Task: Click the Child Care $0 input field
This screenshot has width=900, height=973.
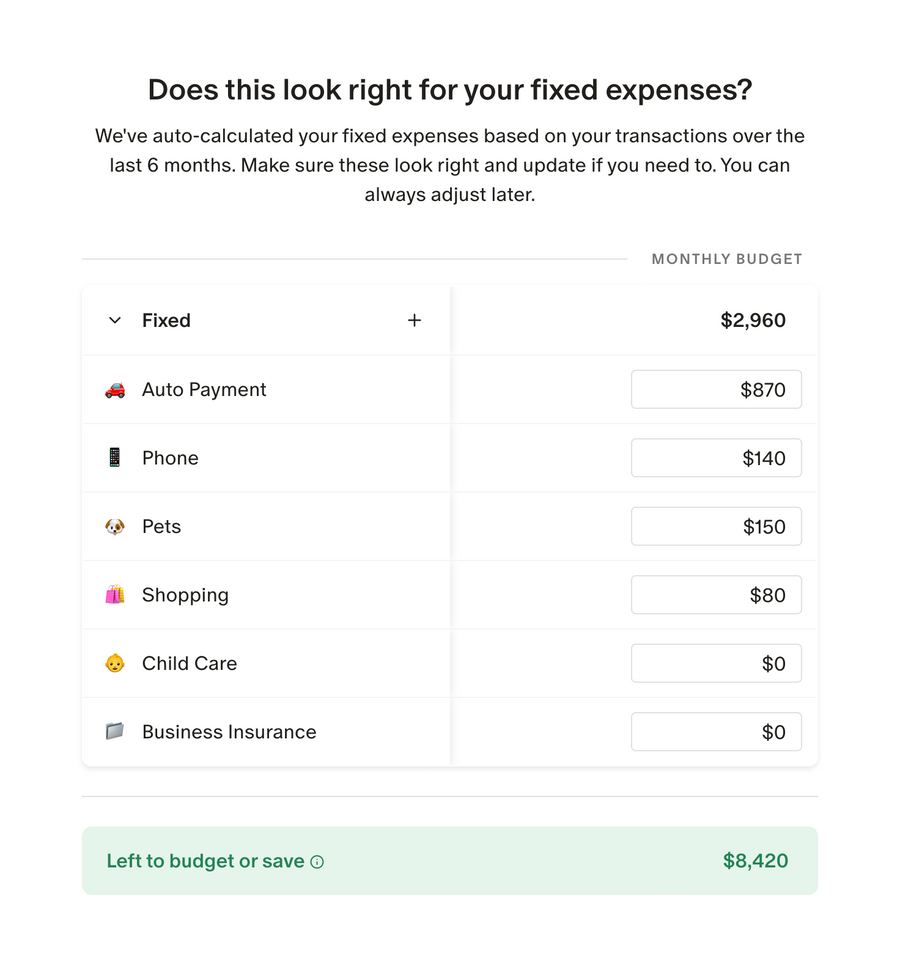Action: click(x=716, y=663)
